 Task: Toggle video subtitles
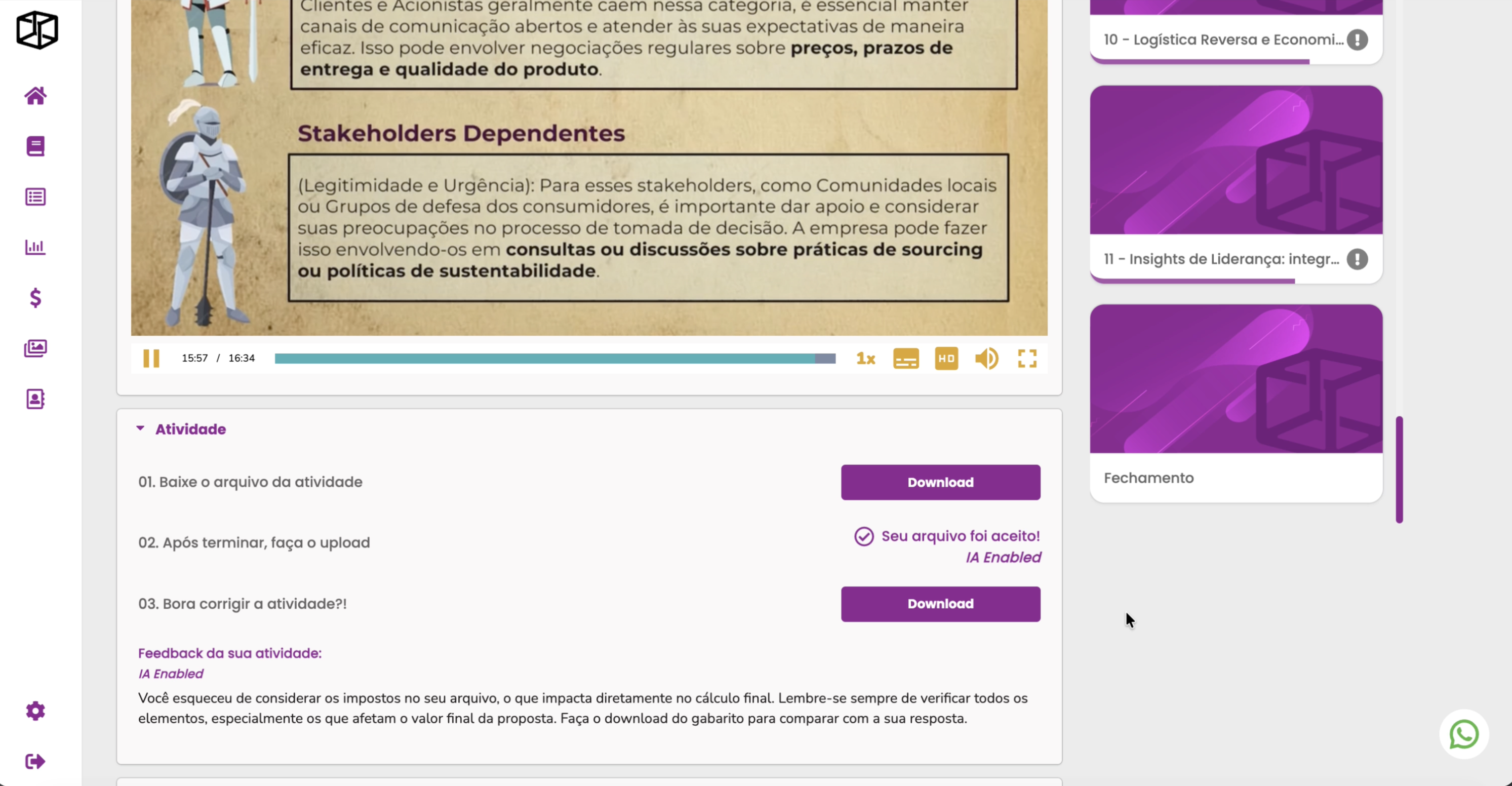pos(906,358)
